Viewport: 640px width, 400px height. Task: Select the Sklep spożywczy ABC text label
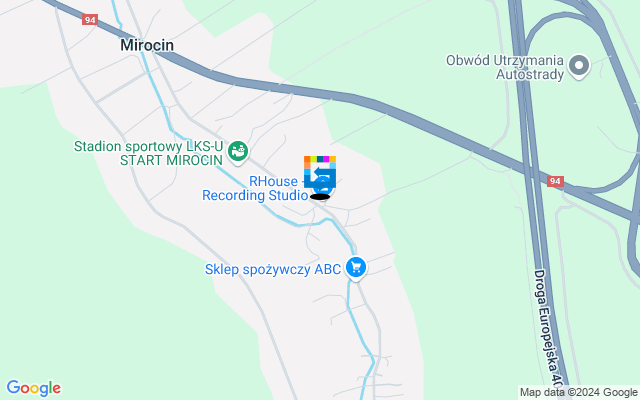pyautogui.click(x=273, y=269)
